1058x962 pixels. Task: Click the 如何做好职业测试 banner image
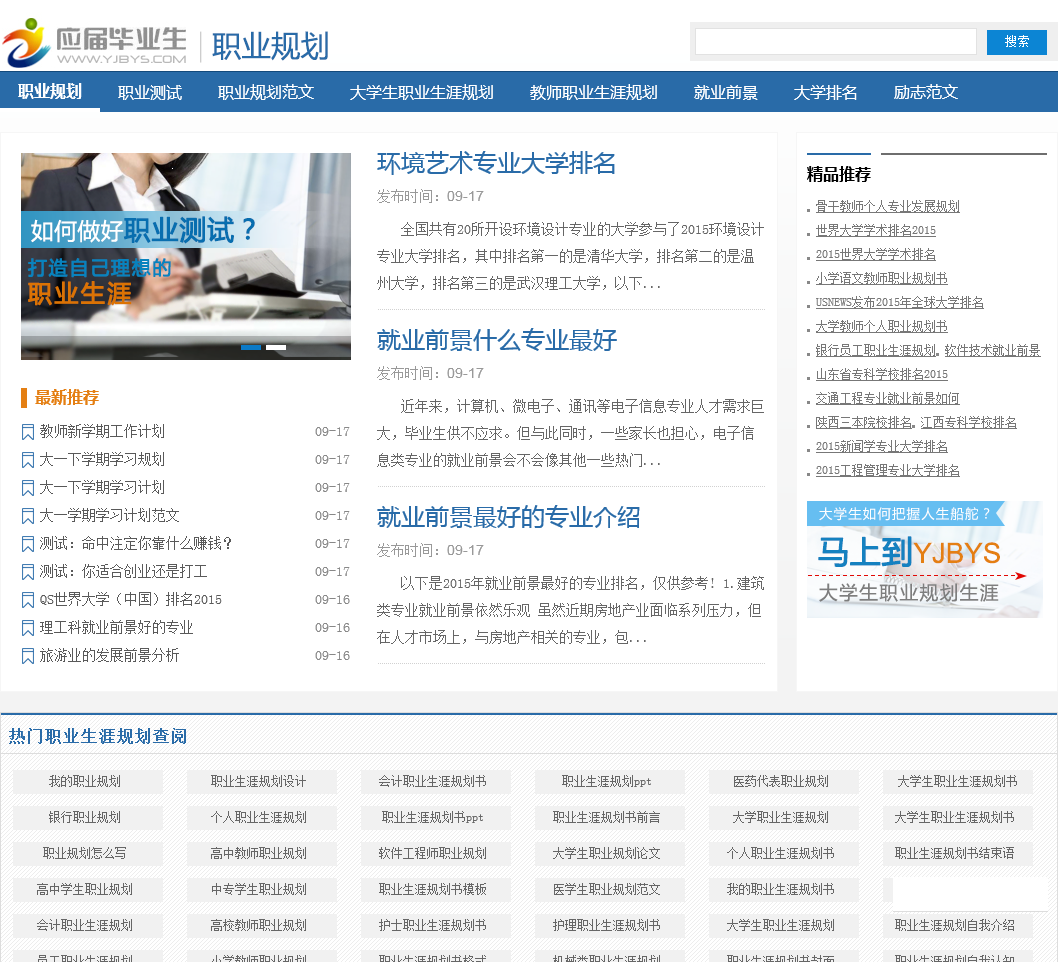[x=186, y=256]
